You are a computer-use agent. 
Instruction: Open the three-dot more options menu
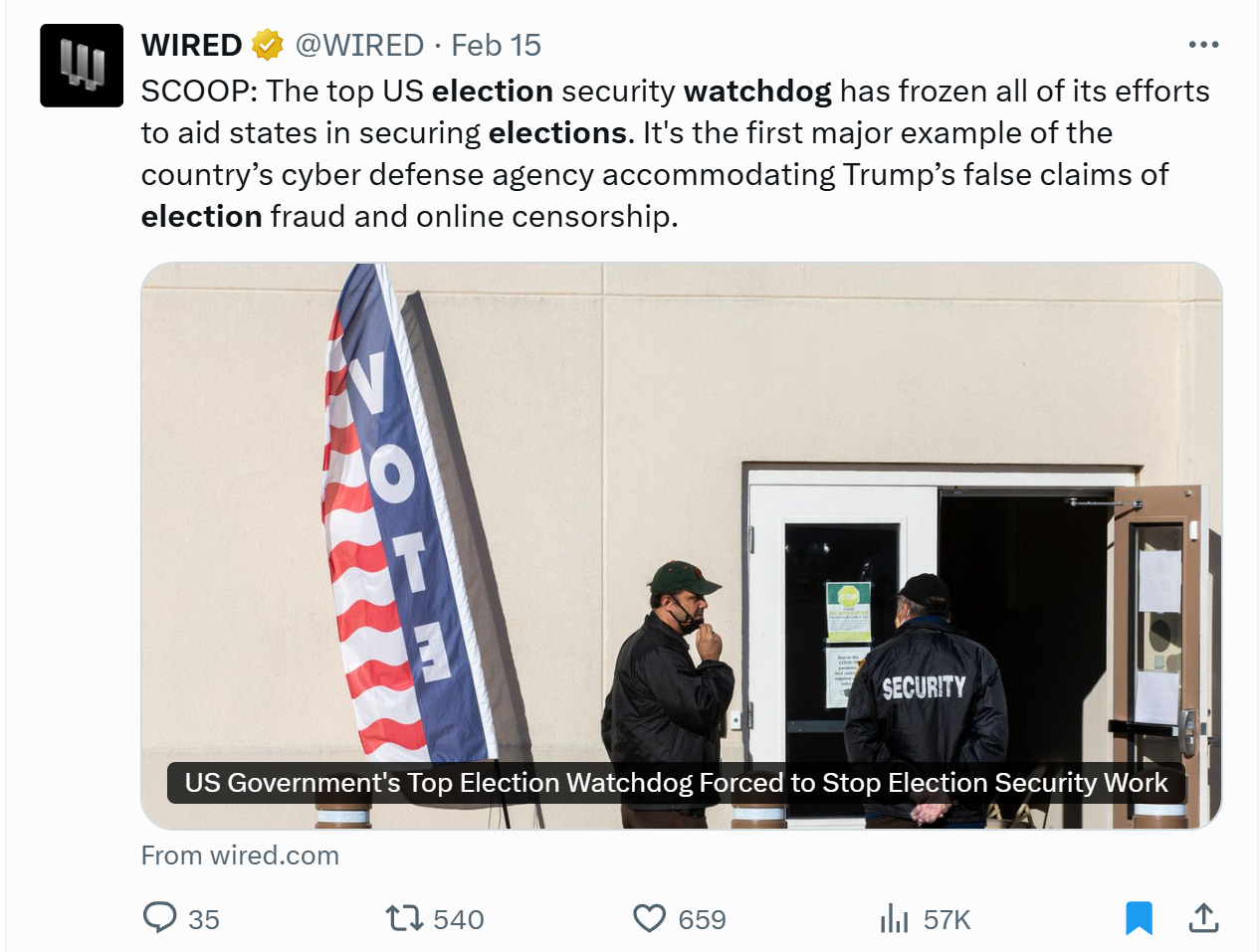click(1203, 45)
